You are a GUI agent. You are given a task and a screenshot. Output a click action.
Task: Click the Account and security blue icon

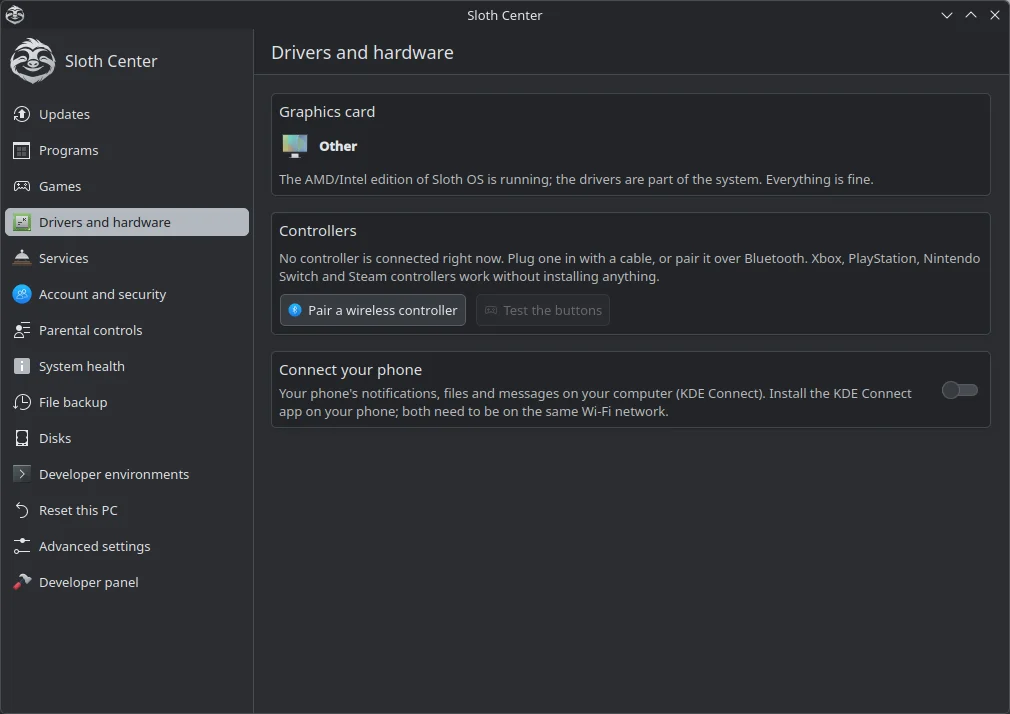point(21,294)
